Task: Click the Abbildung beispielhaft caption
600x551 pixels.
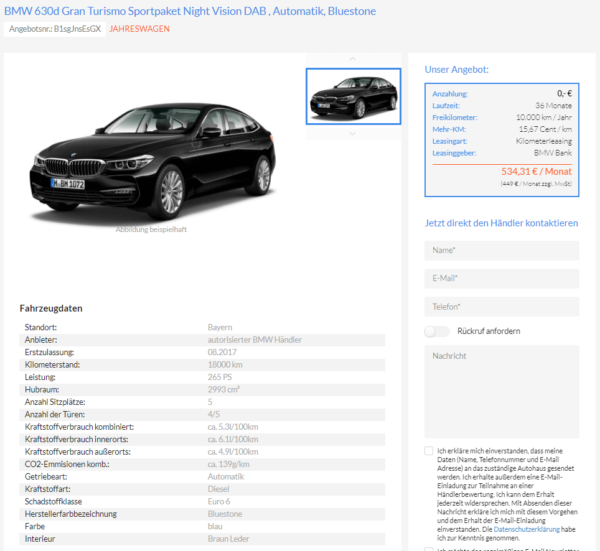Action: [x=151, y=230]
